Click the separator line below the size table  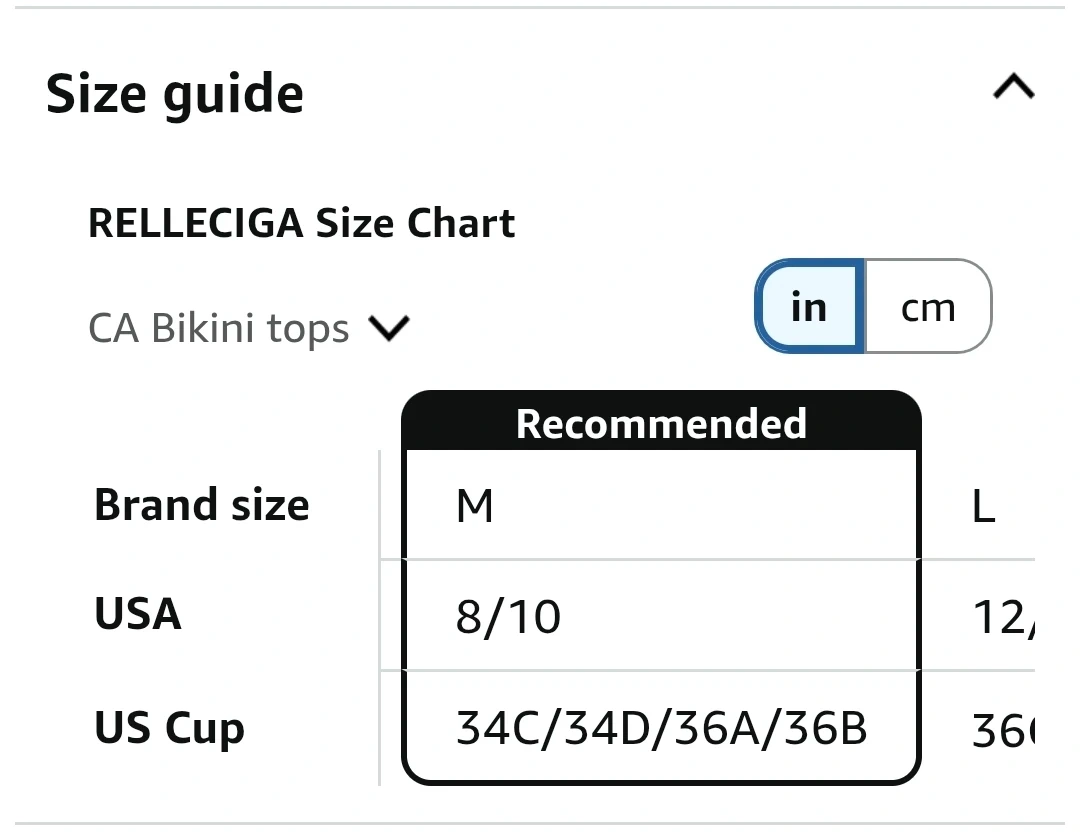pyautogui.click(x=540, y=824)
